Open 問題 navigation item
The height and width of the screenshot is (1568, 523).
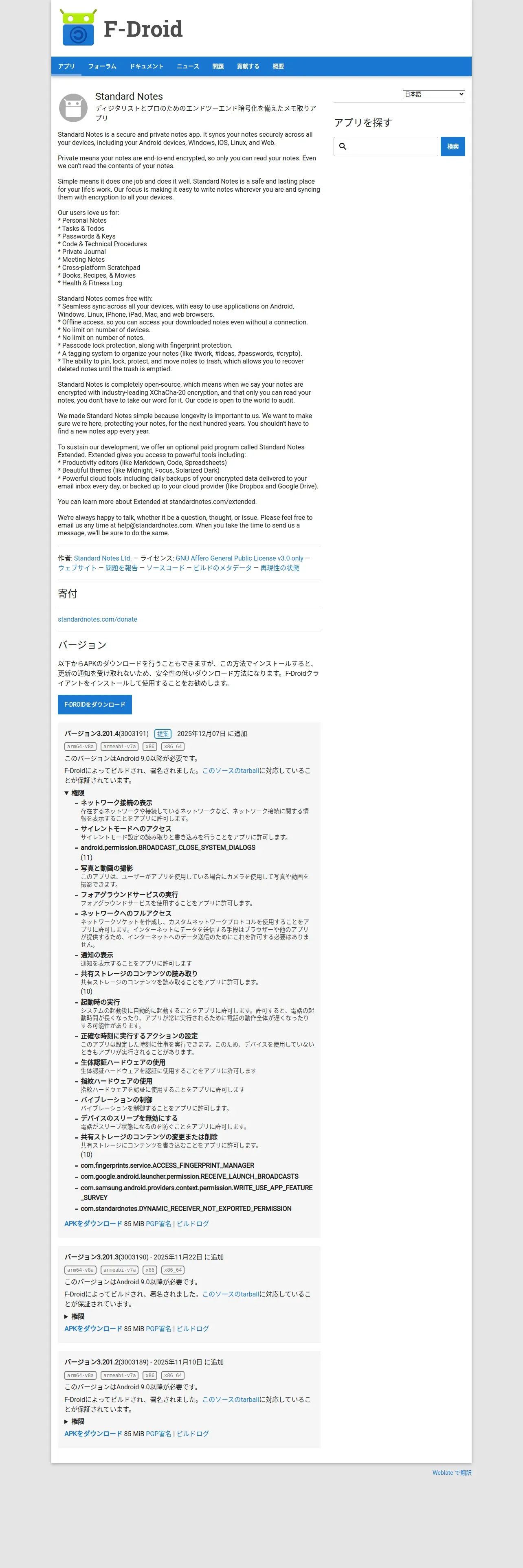pyautogui.click(x=218, y=66)
